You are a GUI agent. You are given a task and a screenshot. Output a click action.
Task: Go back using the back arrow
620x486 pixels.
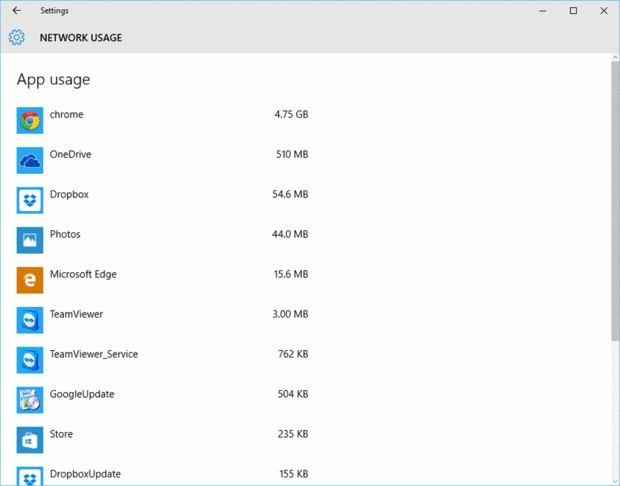click(x=16, y=11)
